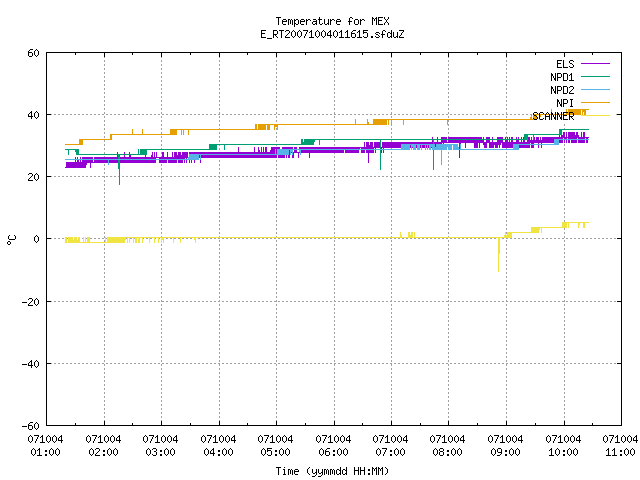Click the x-axis tick label 071004 10:00
This screenshot has width=640, height=480.
pos(564,446)
